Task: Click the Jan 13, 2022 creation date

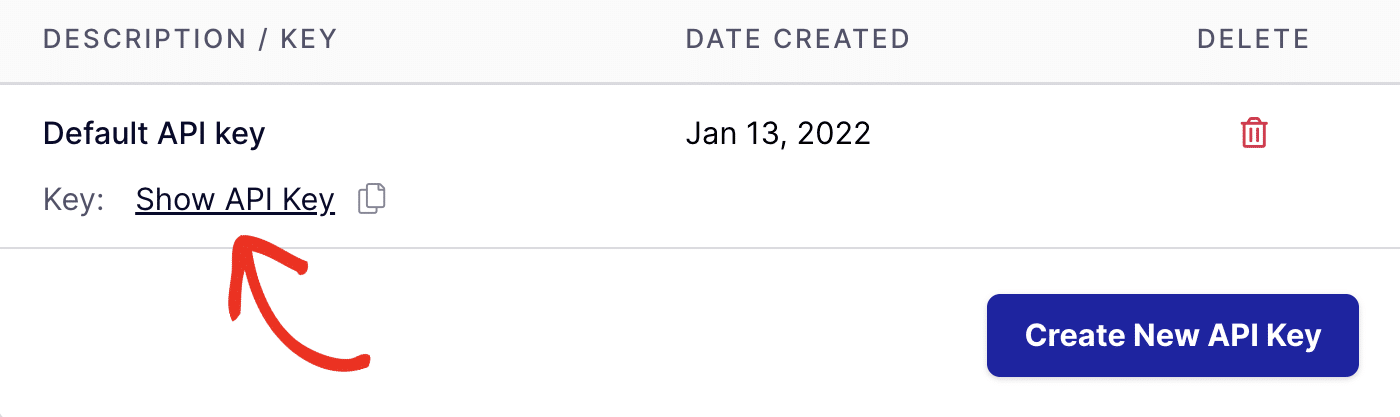Action: (x=778, y=133)
